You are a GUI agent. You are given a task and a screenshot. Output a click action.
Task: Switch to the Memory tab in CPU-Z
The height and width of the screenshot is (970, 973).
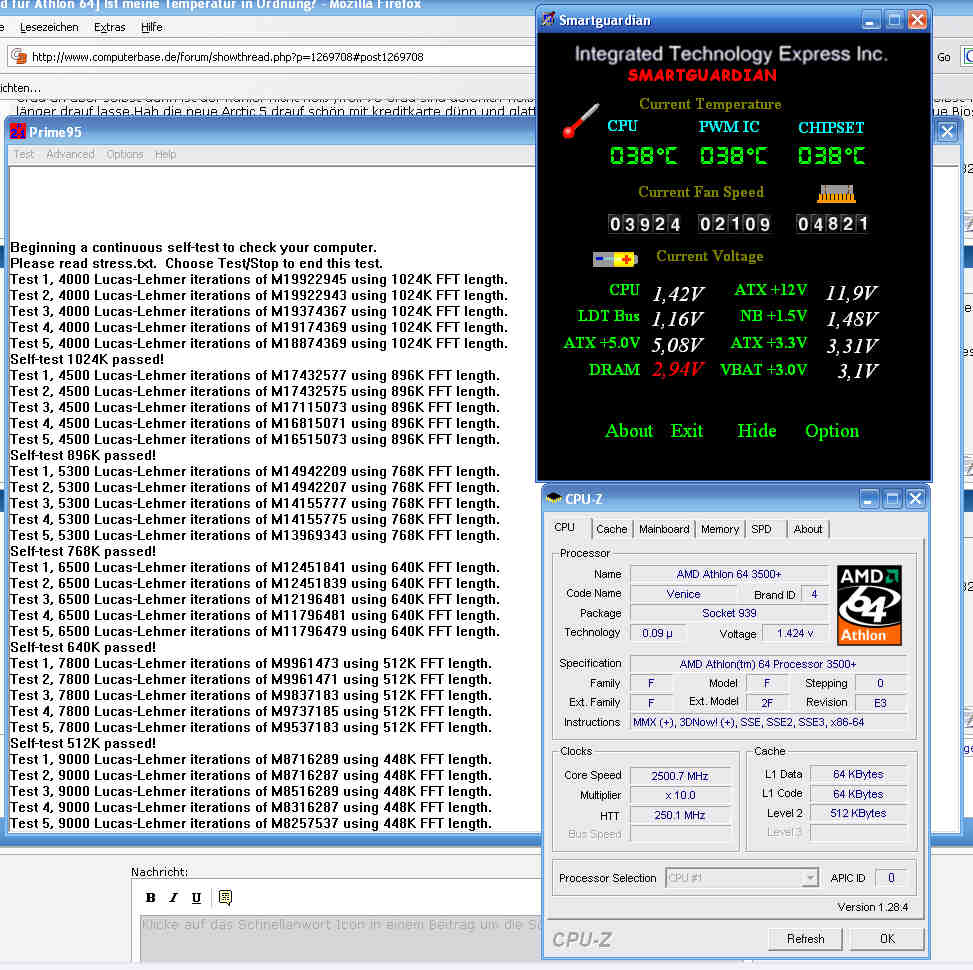coord(720,529)
